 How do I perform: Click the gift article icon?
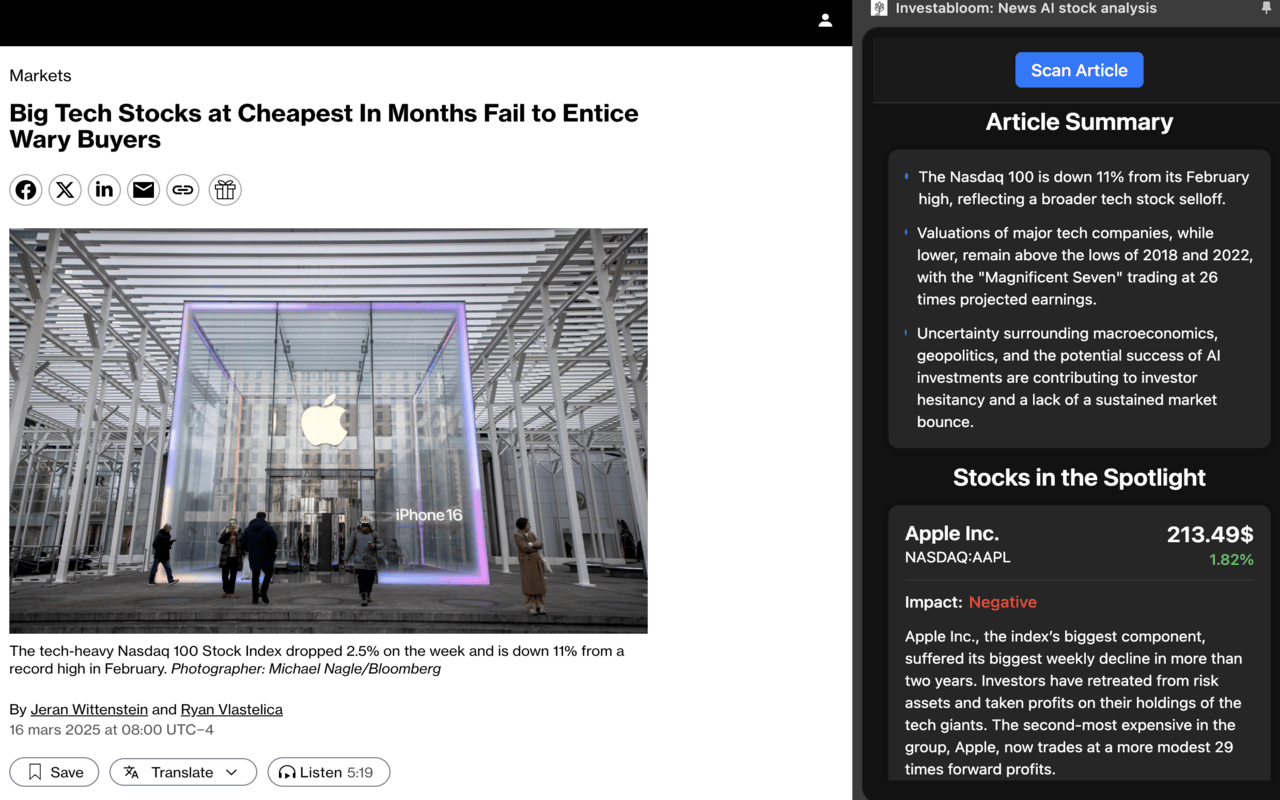225,190
